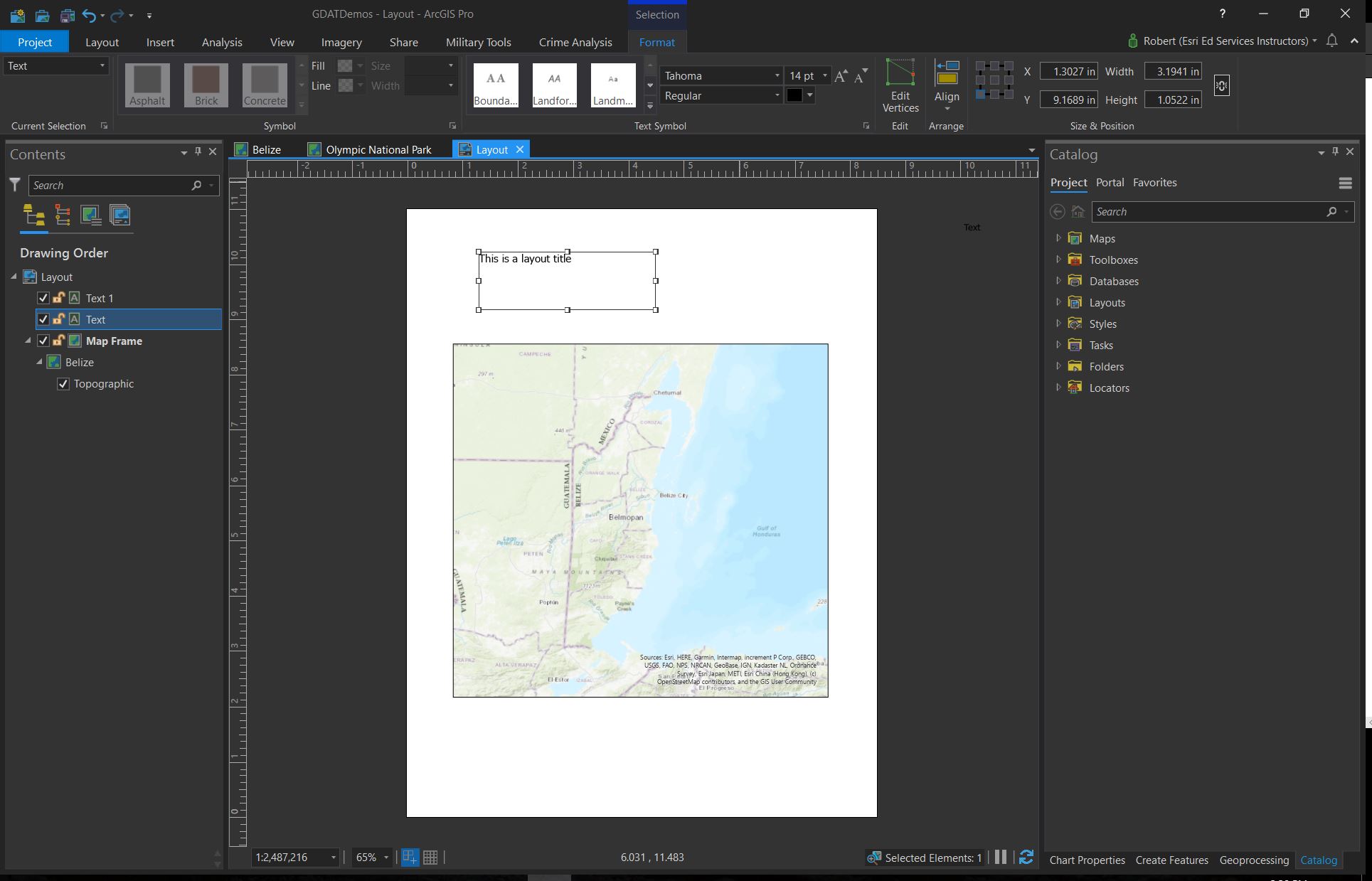Viewport: 1372px width, 881px height.
Task: Uncheck Map Frame visibility checkbox
Action: [x=43, y=341]
